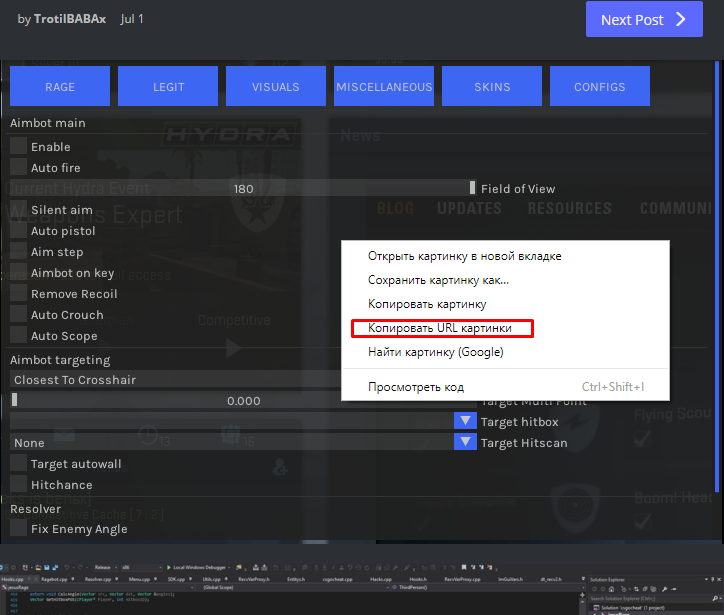The image size is (724, 615).
Task: Check the Fix Enemy Angle option
Action: (x=18, y=528)
